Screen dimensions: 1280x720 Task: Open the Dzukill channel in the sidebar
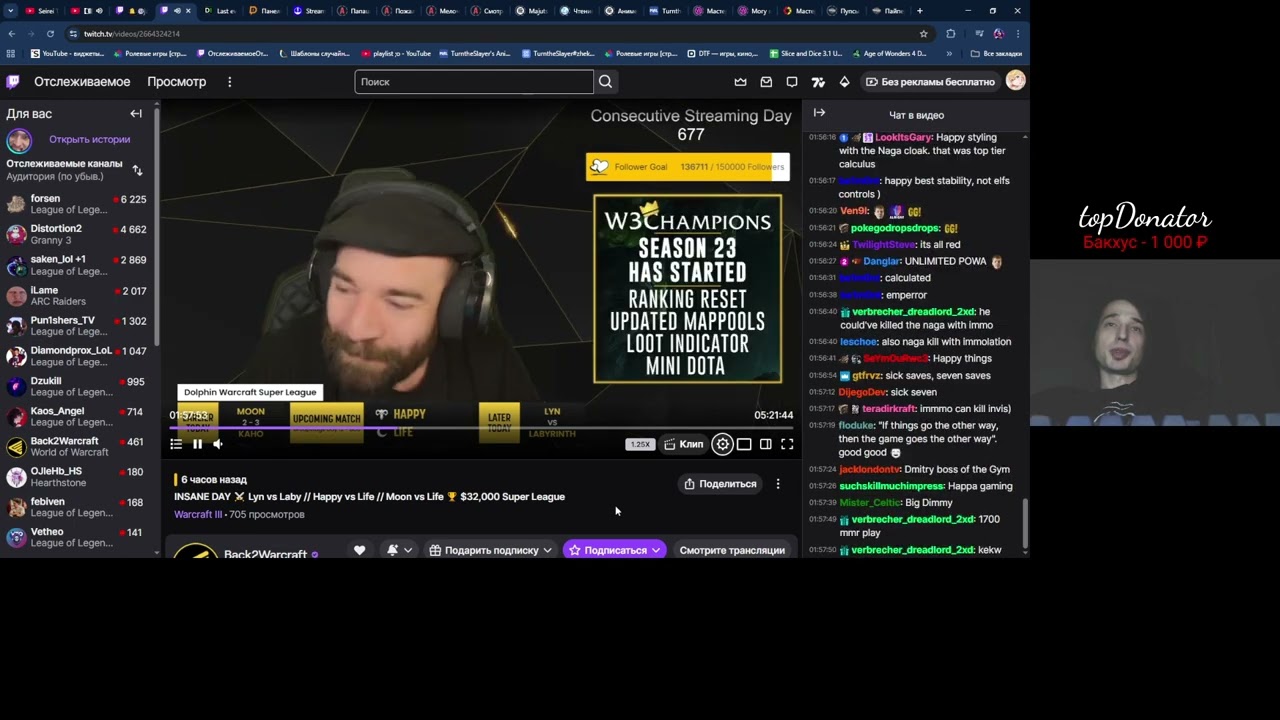(77, 386)
